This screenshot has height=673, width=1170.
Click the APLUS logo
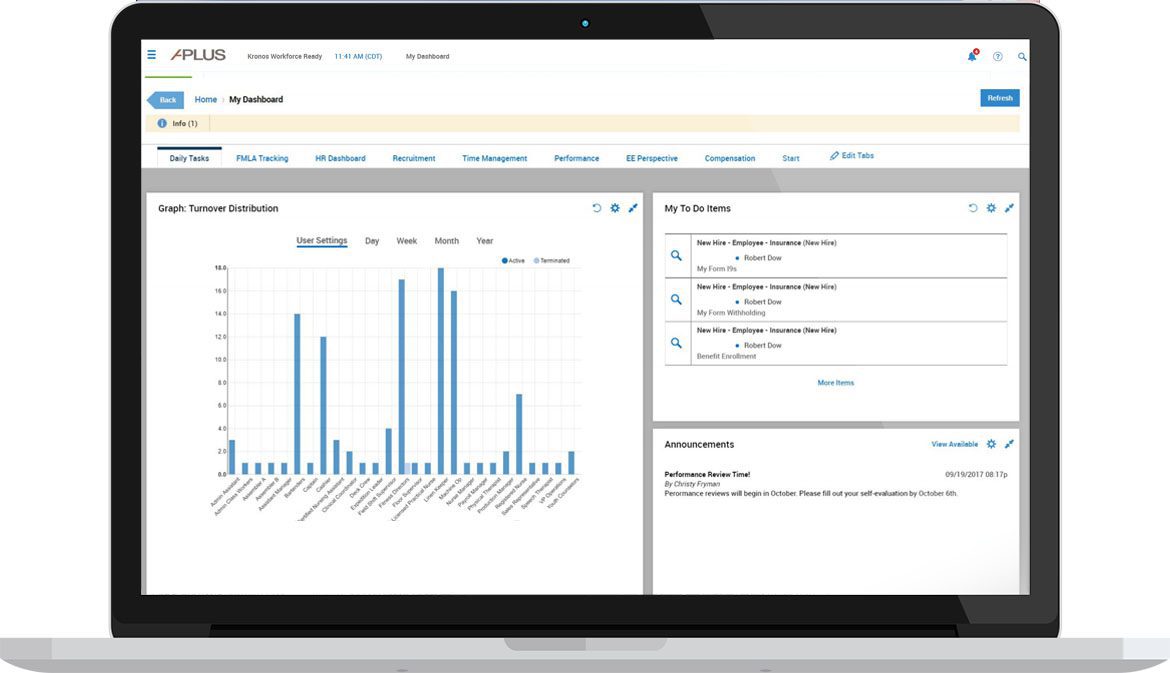click(198, 54)
